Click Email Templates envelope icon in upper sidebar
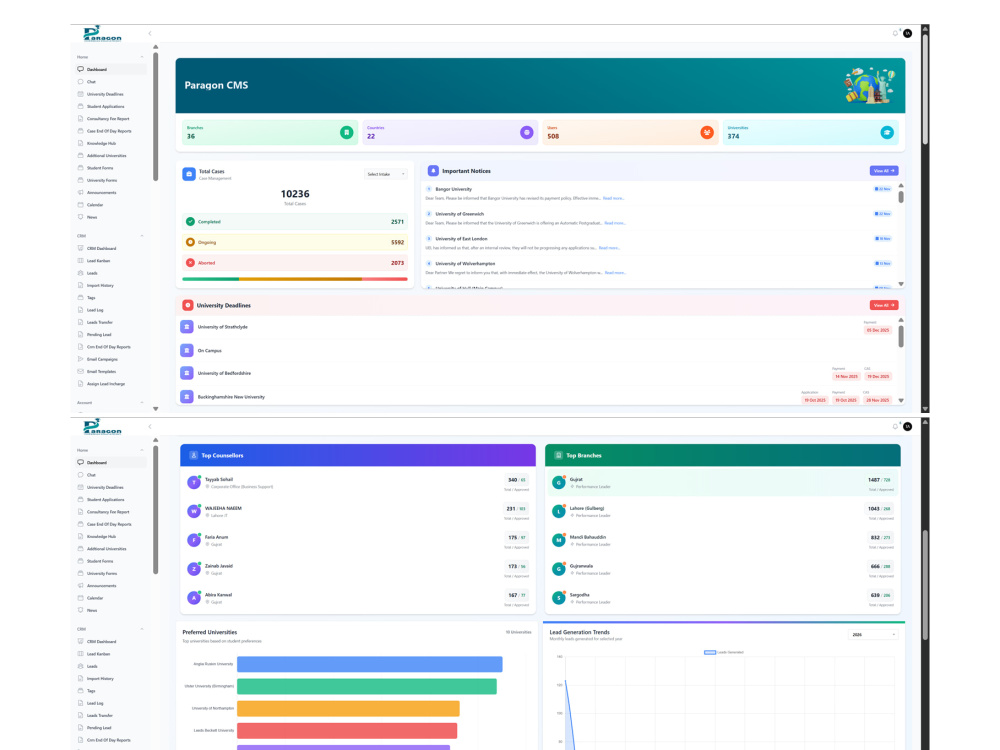The width and height of the screenshot is (1000, 750). coord(80,371)
